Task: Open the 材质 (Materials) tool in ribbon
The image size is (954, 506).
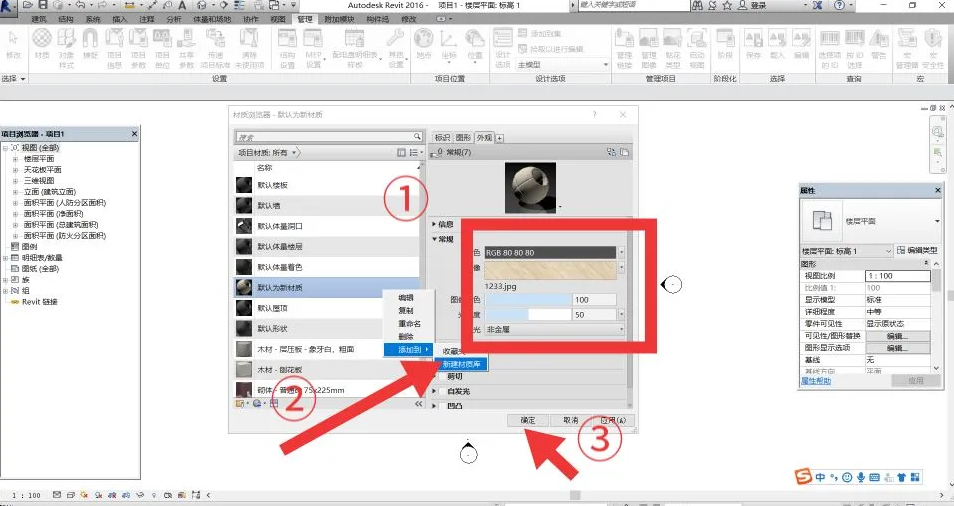Action: [x=41, y=44]
